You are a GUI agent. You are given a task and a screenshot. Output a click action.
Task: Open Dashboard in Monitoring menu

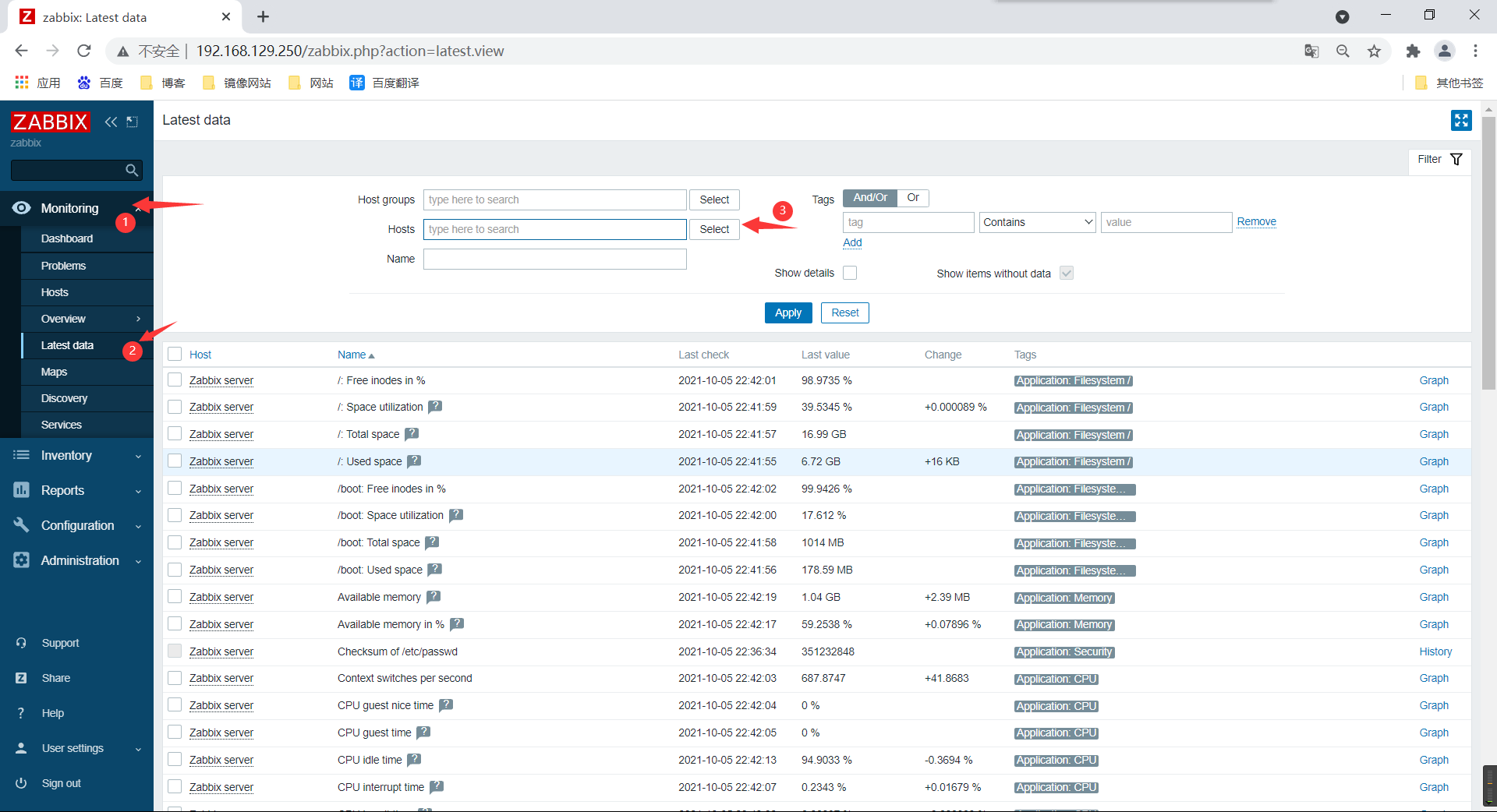click(x=87, y=238)
